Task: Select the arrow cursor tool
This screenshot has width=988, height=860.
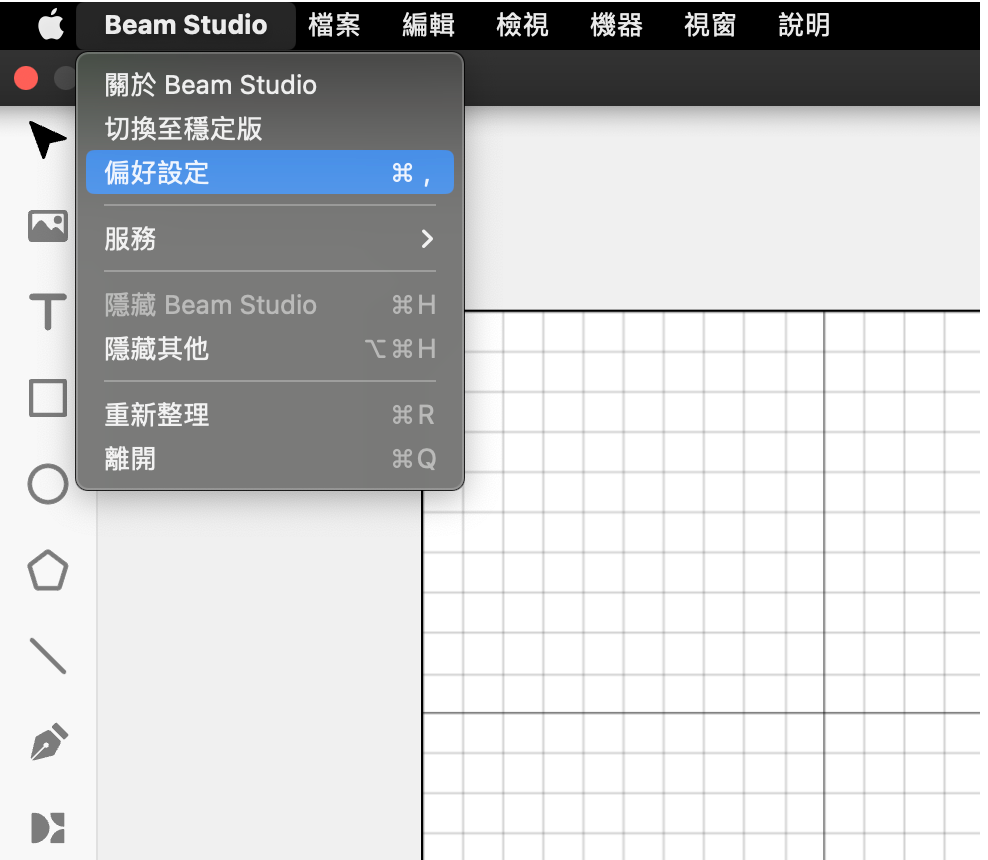Action: 47,139
